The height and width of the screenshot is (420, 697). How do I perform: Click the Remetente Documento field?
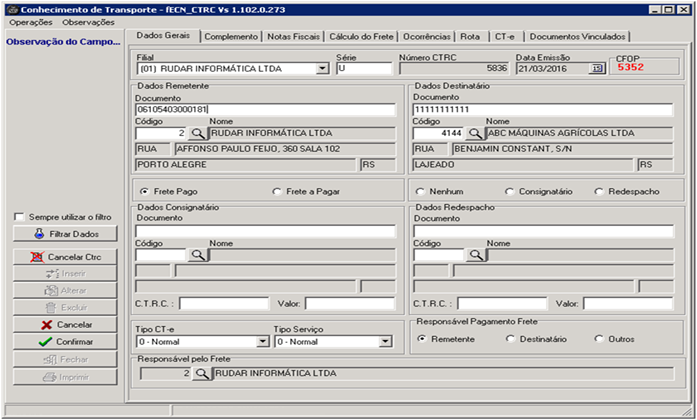point(265,110)
